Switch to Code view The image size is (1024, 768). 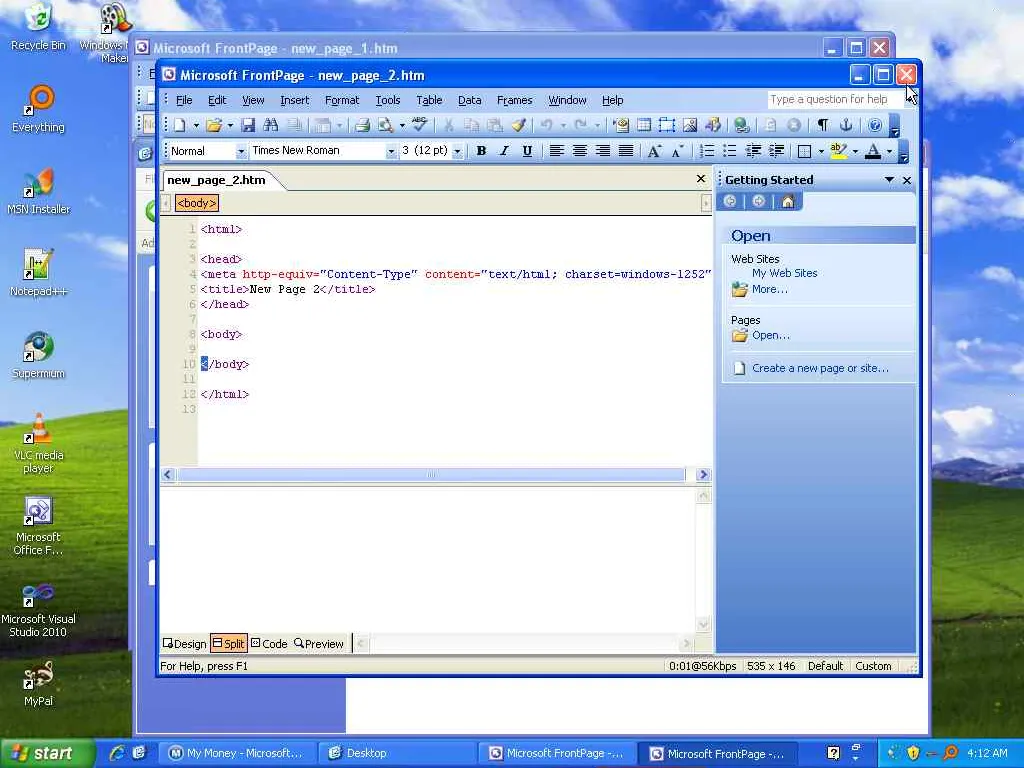pyautogui.click(x=269, y=643)
